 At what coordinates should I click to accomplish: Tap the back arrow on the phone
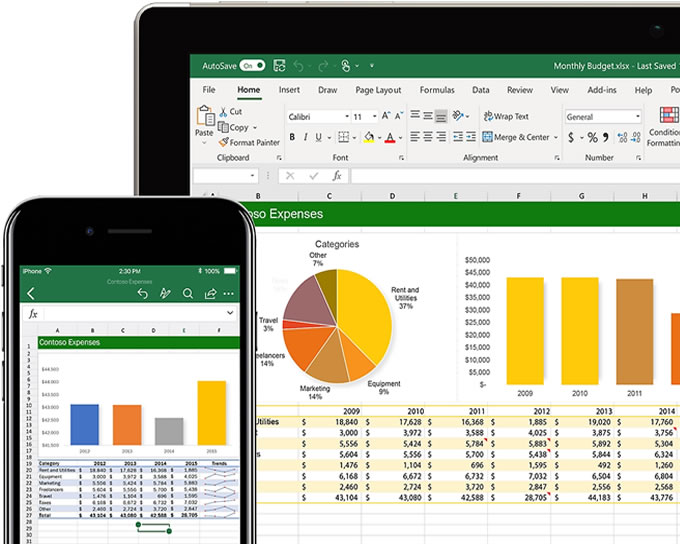(x=31, y=294)
